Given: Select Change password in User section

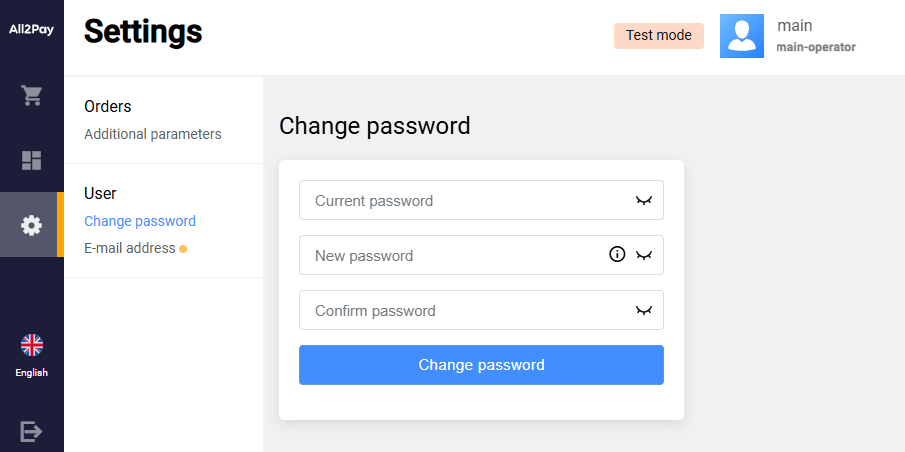Looking at the screenshot, I should [140, 221].
